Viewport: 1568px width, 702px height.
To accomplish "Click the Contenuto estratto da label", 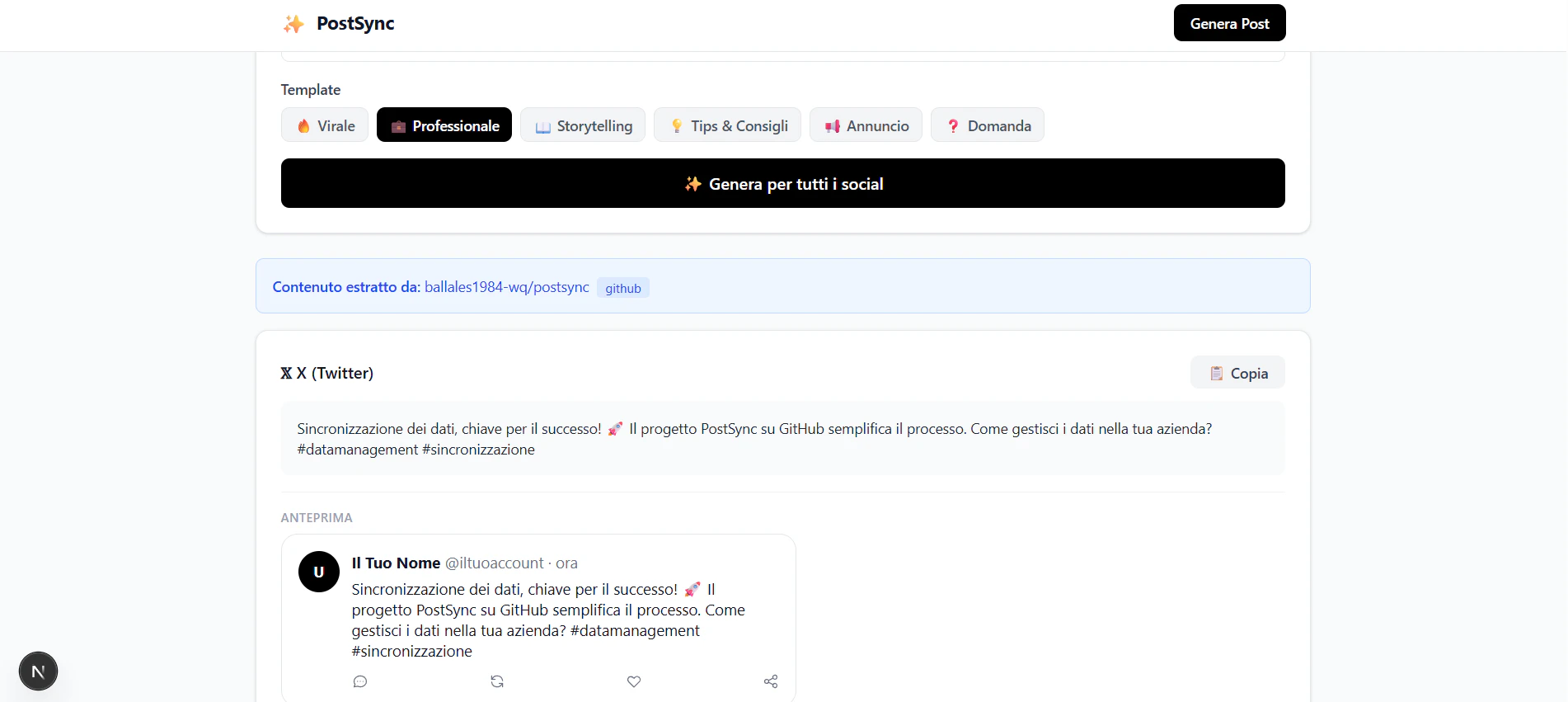I will click(346, 287).
